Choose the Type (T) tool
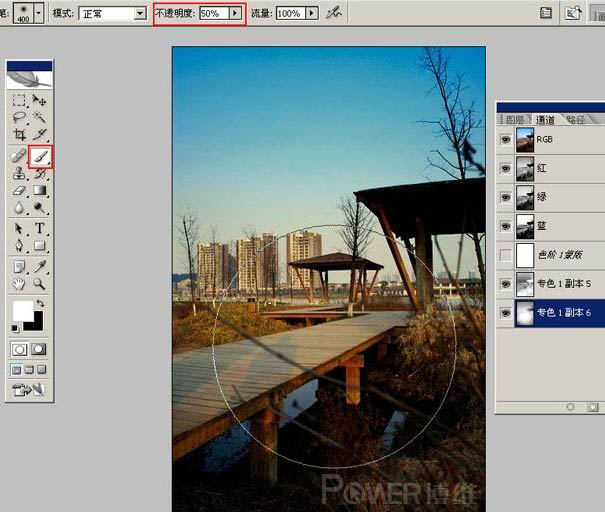 (x=40, y=228)
